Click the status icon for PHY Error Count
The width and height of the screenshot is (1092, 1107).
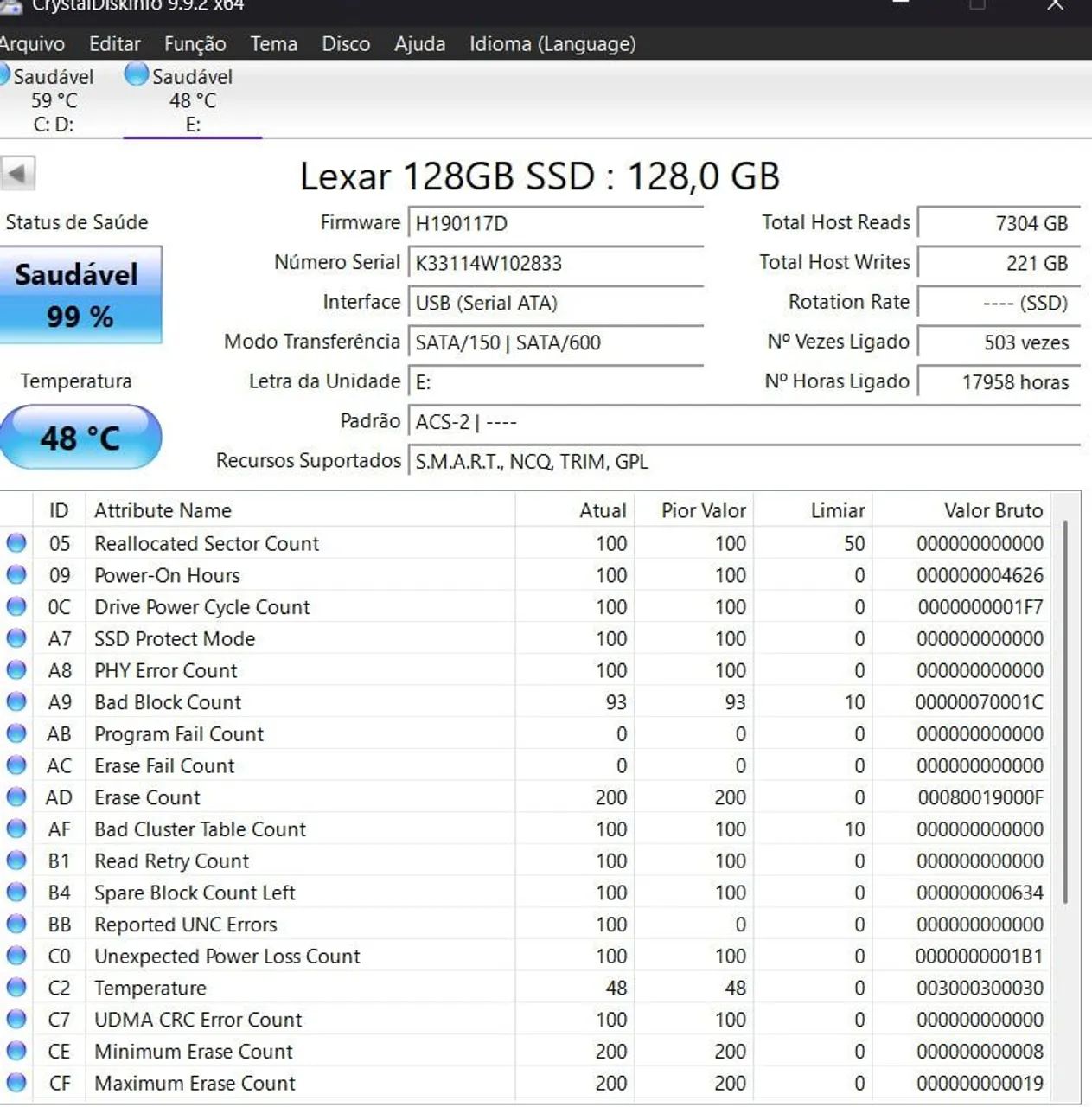pyautogui.click(x=16, y=670)
